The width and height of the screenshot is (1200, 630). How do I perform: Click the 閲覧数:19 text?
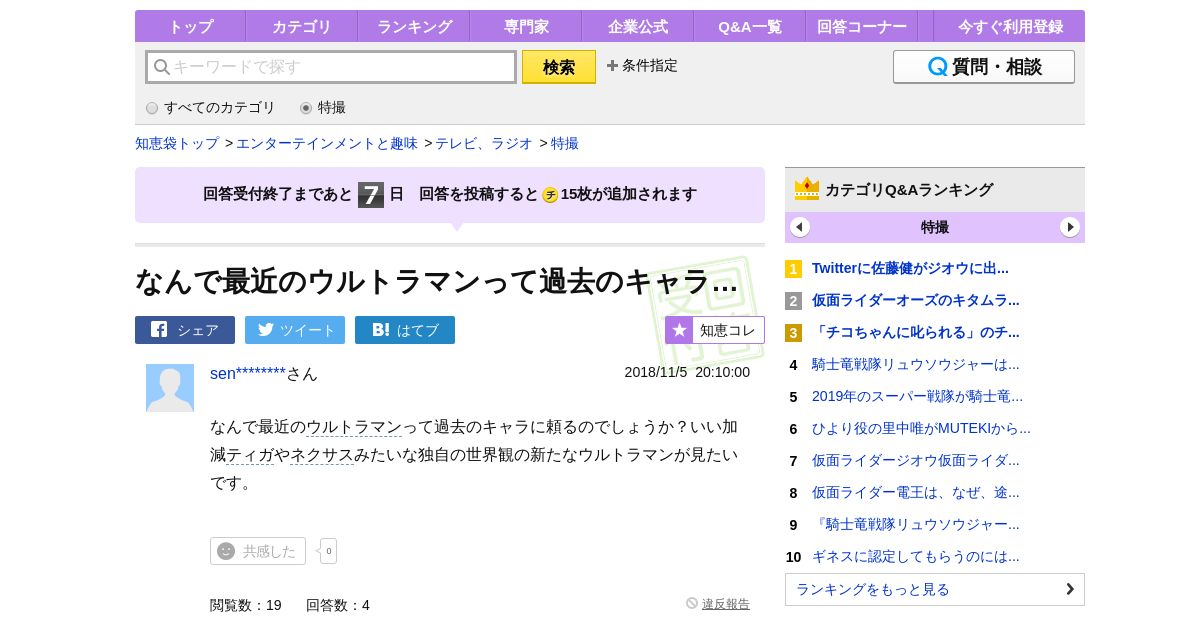click(x=246, y=605)
